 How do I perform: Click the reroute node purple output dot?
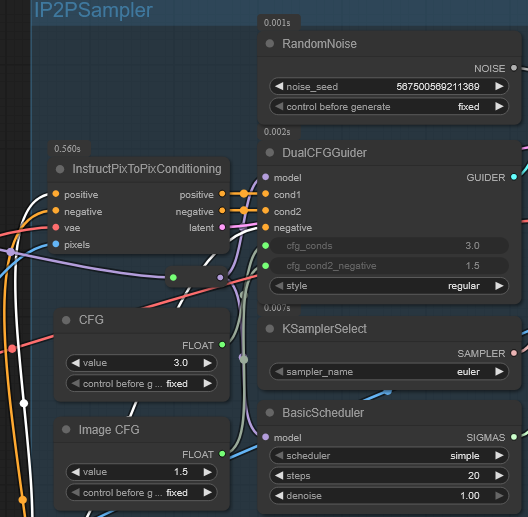pos(220,278)
